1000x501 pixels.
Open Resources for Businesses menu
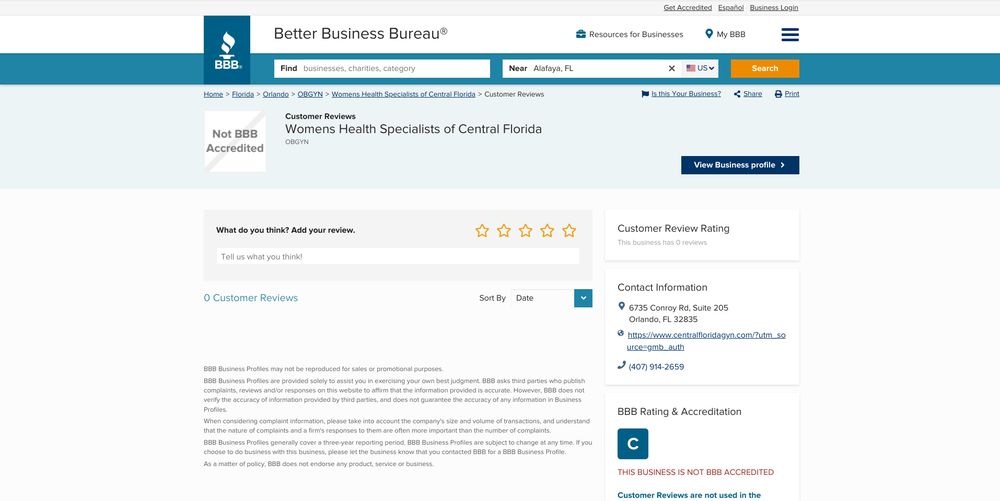point(630,34)
